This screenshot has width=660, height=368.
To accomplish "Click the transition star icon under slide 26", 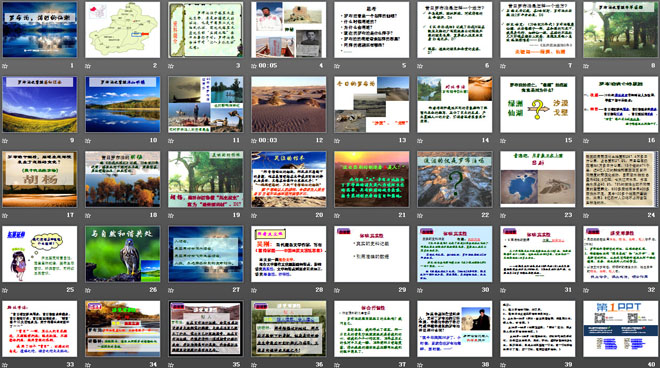I will point(88,290).
